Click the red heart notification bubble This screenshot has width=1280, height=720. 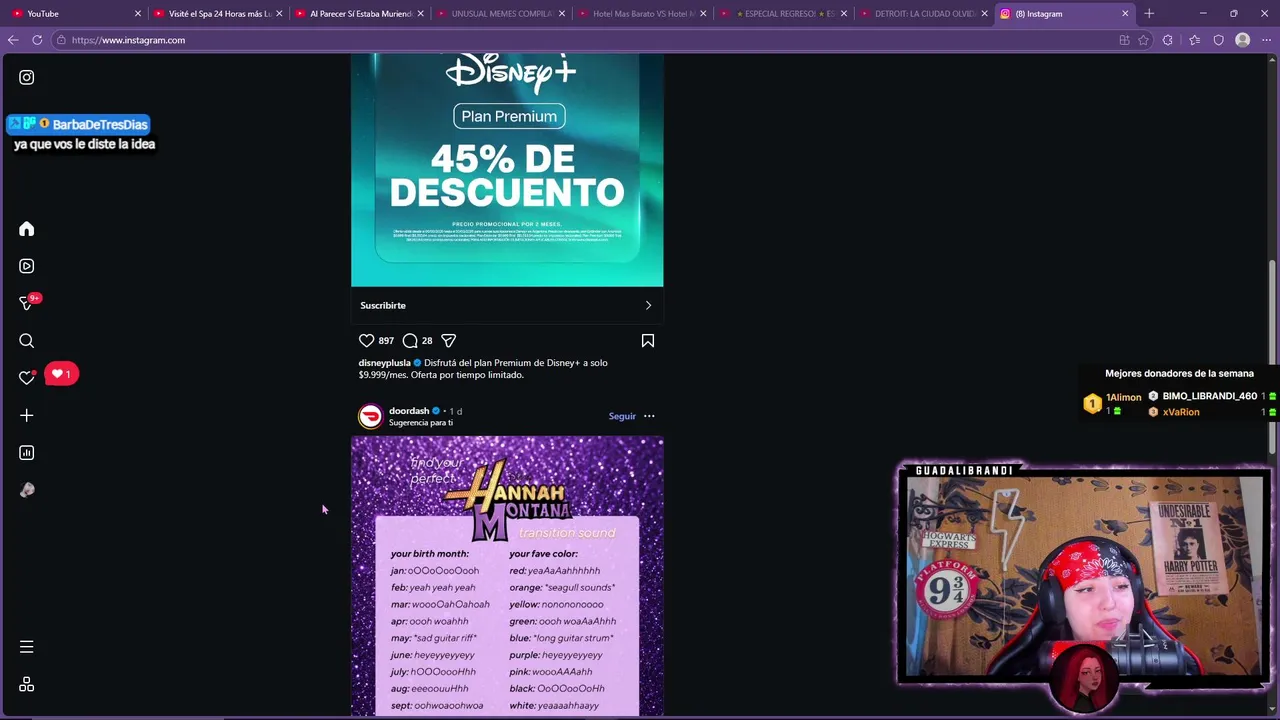click(61, 374)
